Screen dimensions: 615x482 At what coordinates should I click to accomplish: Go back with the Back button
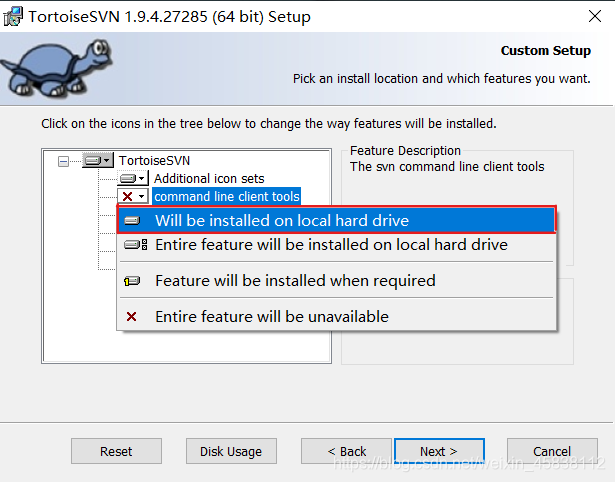pos(346,451)
